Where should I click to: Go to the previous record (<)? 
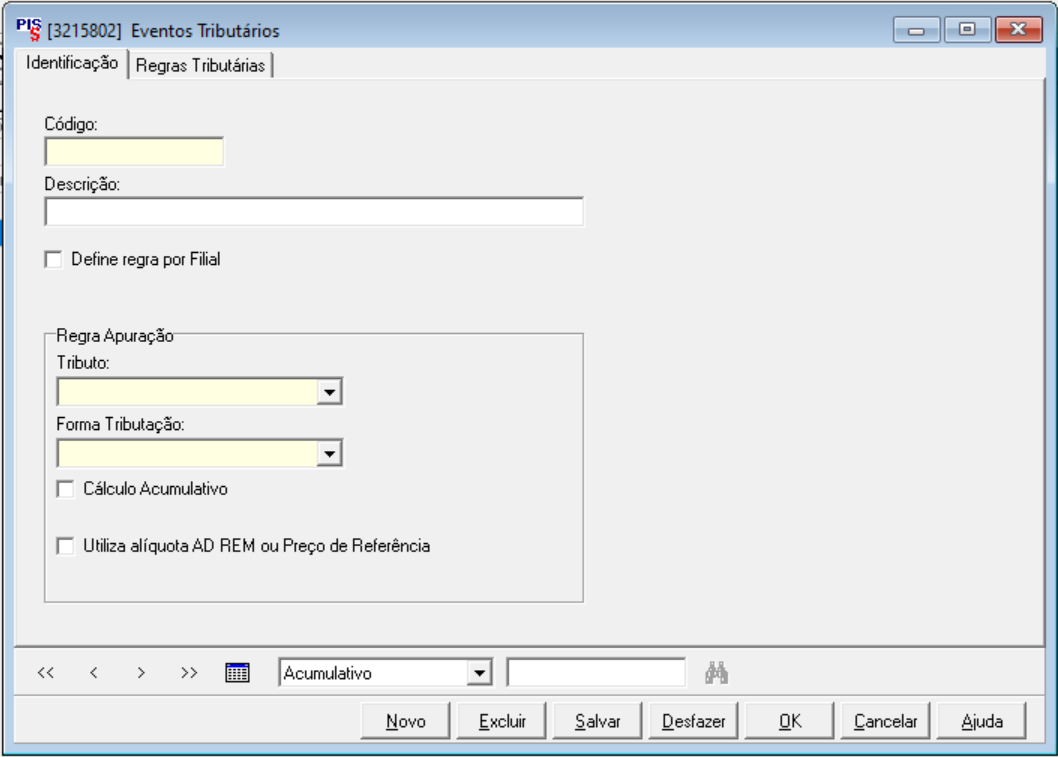pos(94,673)
